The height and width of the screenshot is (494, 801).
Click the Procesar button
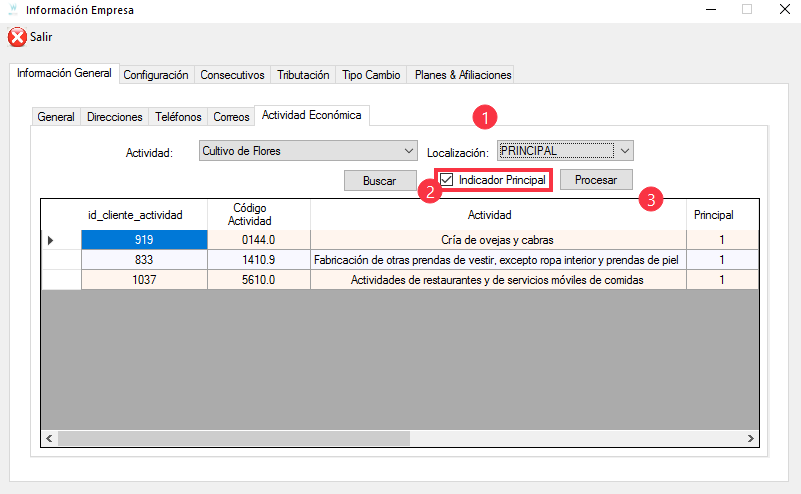(x=596, y=180)
